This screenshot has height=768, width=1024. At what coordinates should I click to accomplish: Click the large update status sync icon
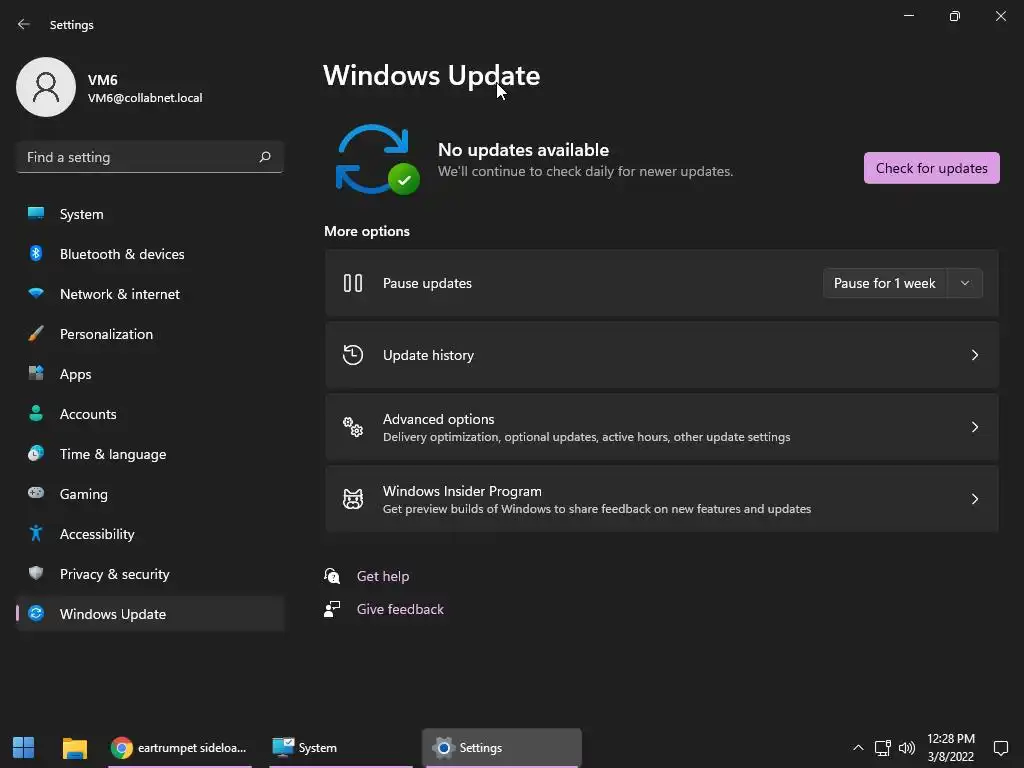[377, 159]
